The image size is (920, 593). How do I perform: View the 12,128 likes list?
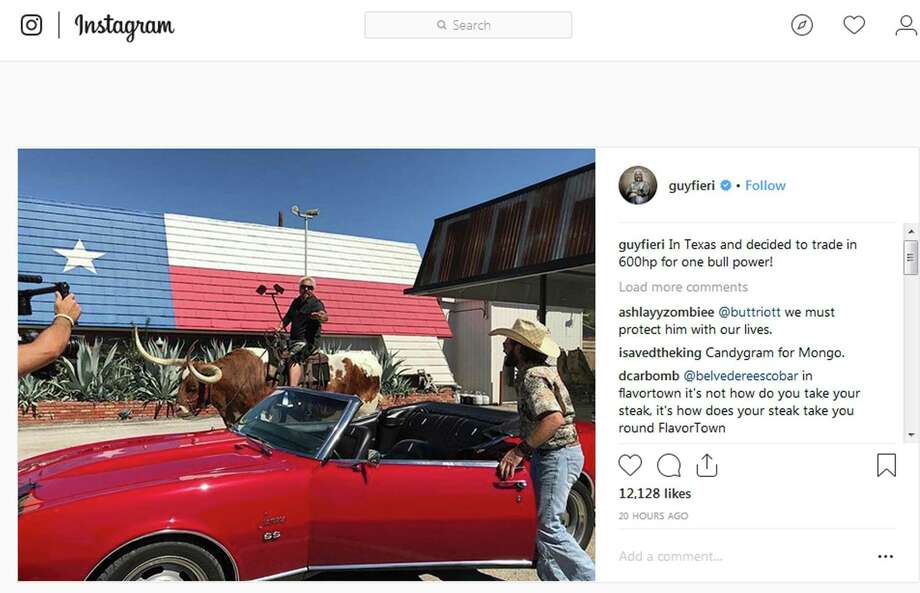tap(655, 493)
